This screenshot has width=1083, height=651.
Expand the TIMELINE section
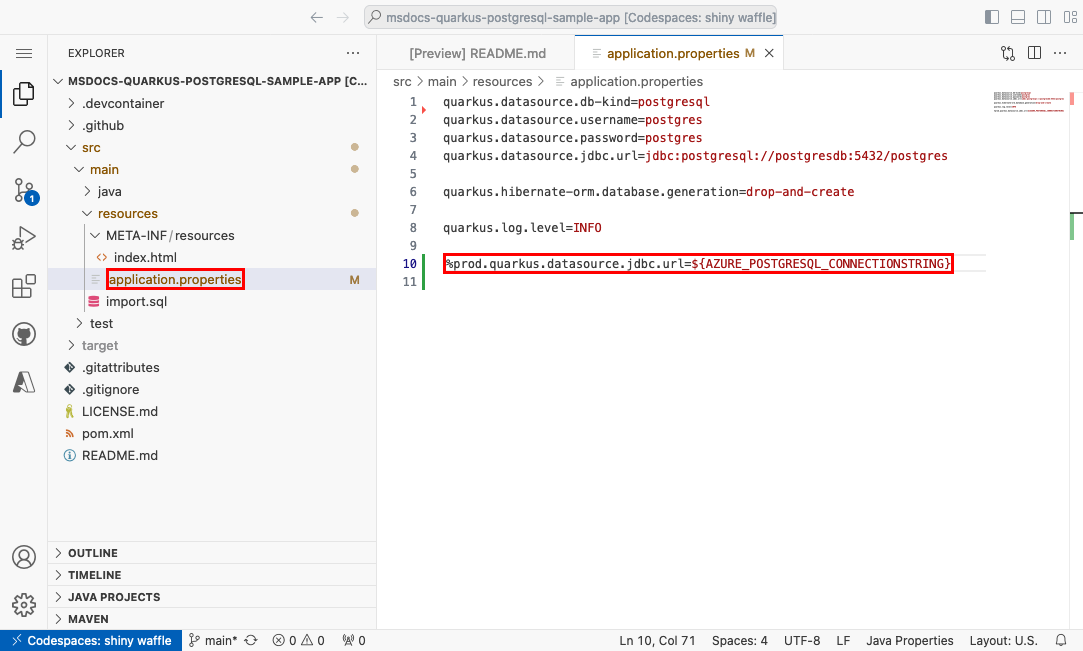[212, 575]
